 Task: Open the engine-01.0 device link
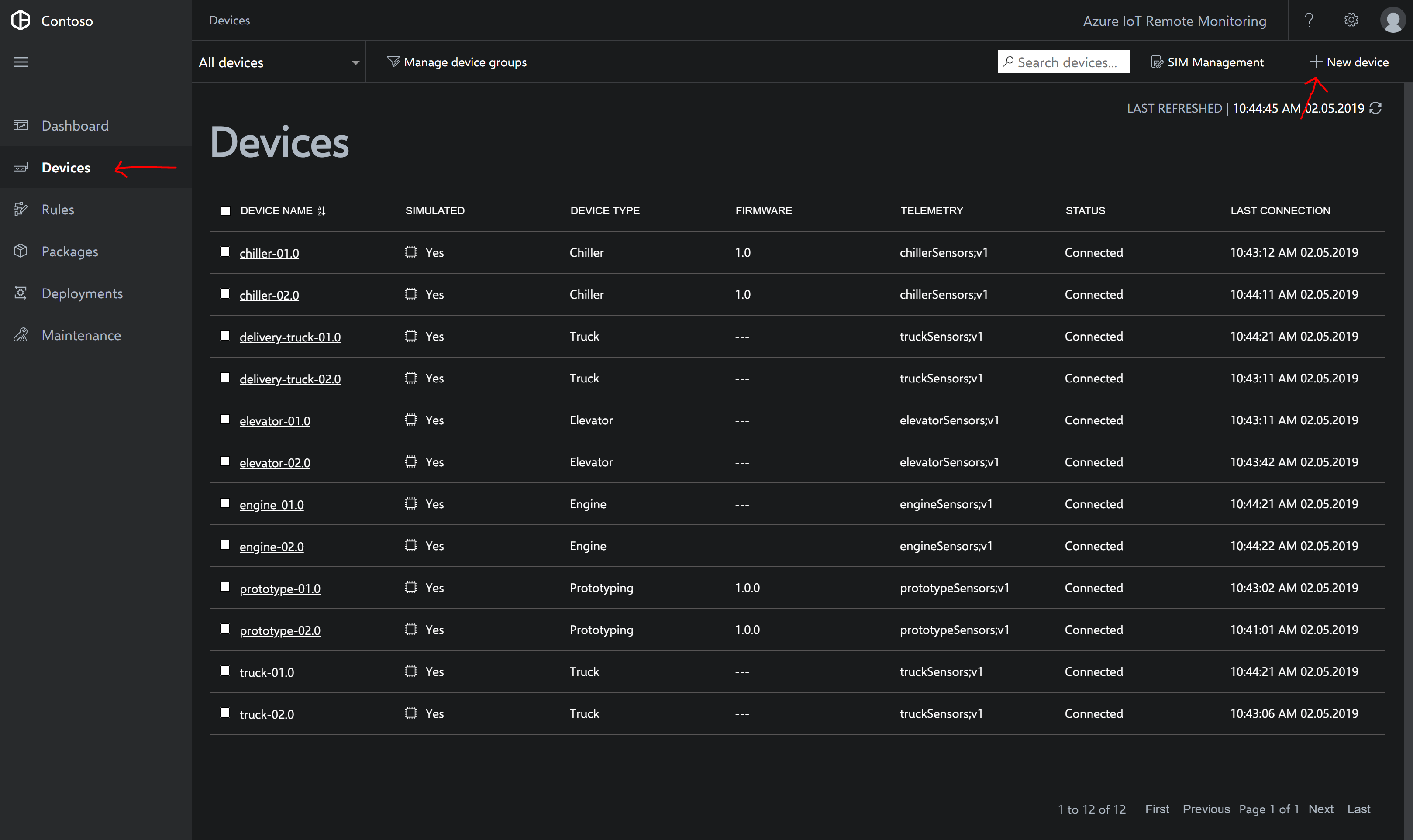[x=271, y=504]
